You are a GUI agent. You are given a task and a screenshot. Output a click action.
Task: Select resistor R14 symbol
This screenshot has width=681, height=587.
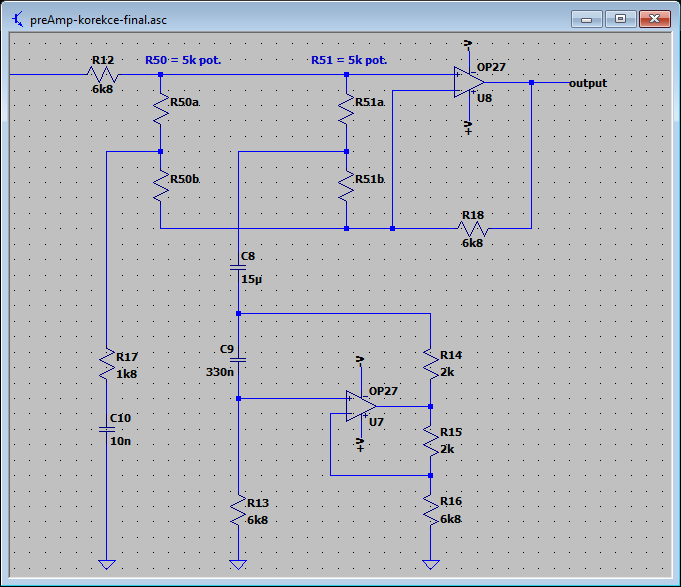coord(430,364)
